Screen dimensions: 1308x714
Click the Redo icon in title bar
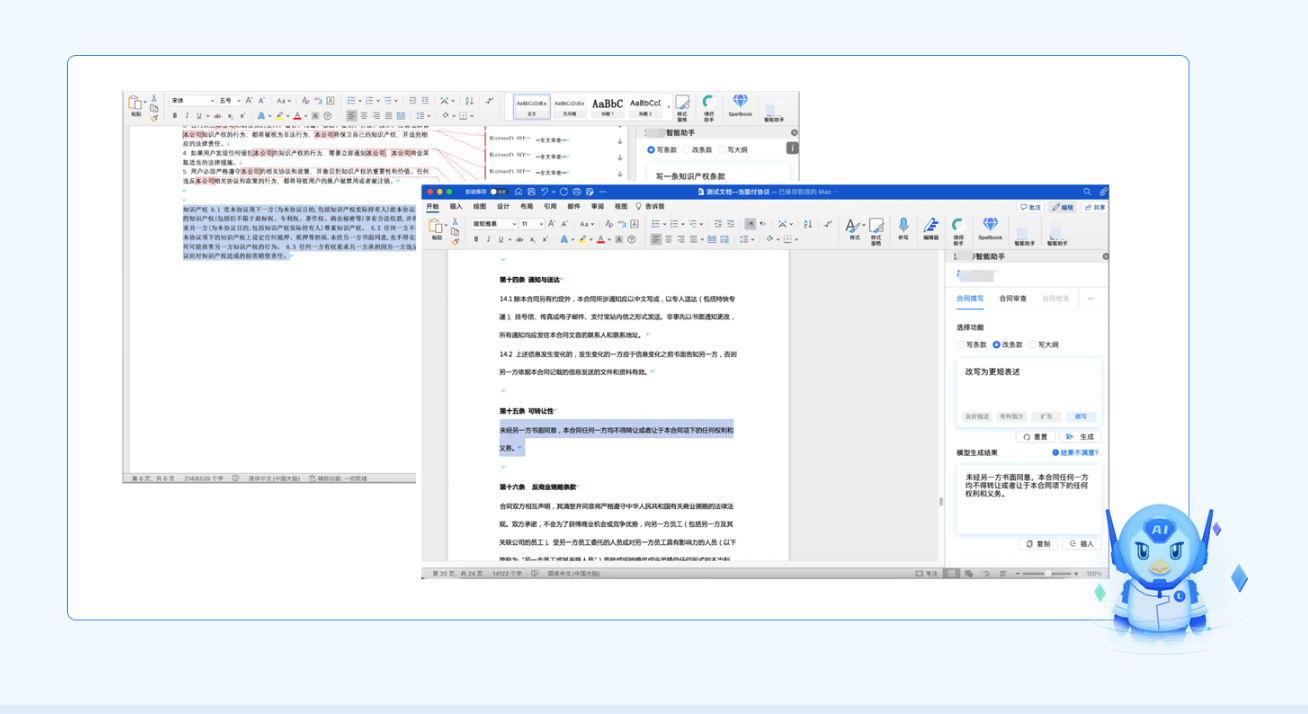point(564,192)
